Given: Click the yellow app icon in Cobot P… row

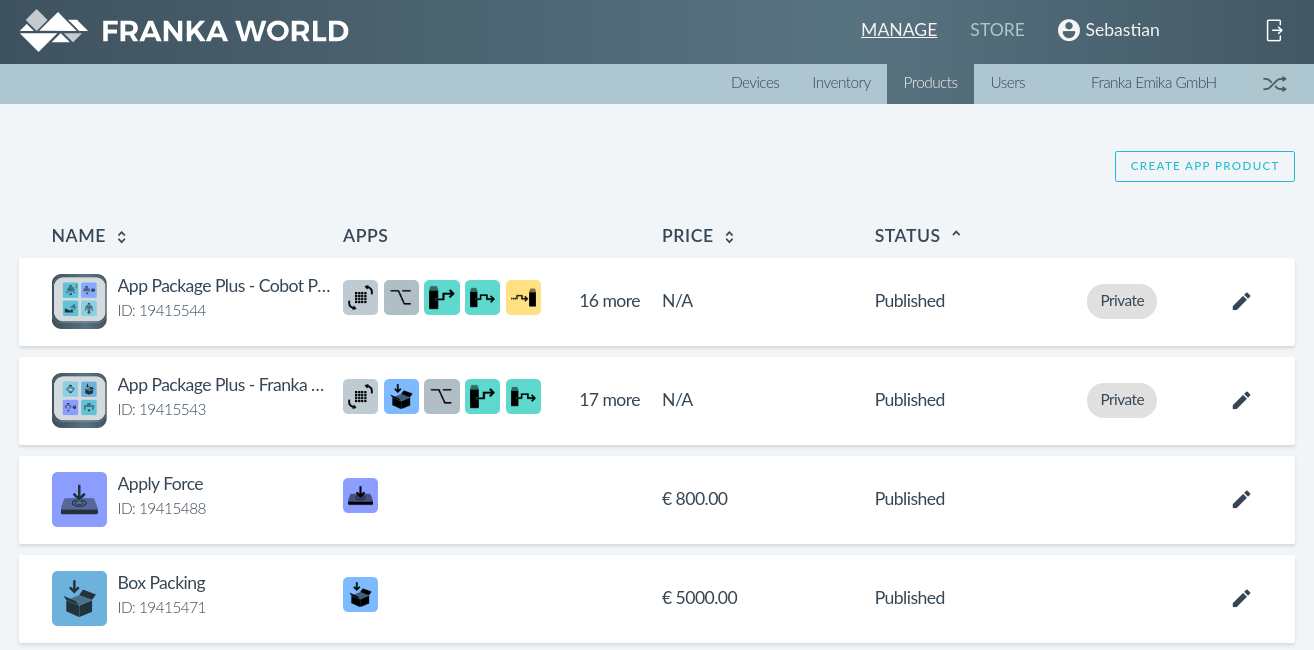Looking at the screenshot, I should [x=523, y=298].
